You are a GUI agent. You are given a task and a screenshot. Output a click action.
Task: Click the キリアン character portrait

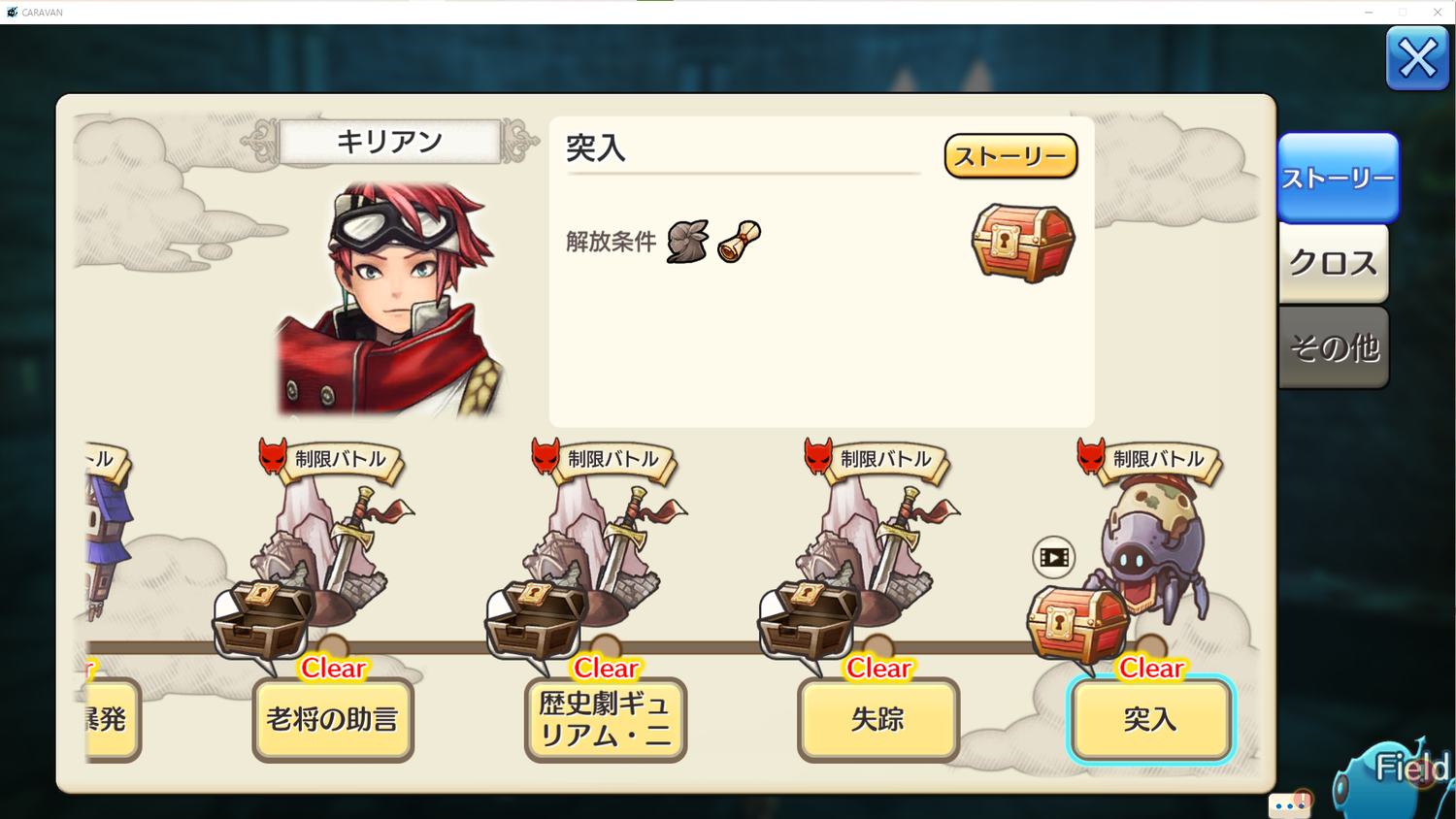pyautogui.click(x=390, y=299)
